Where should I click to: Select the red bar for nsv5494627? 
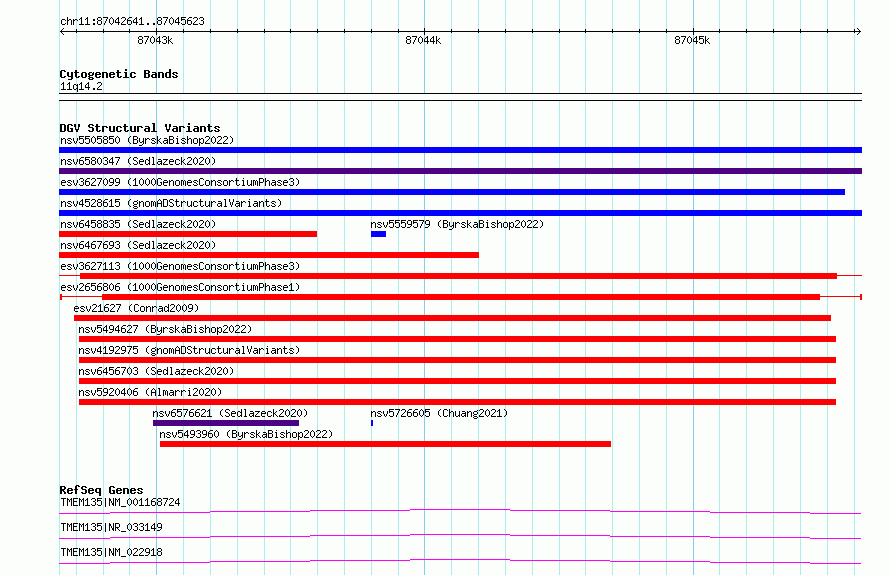[457, 339]
